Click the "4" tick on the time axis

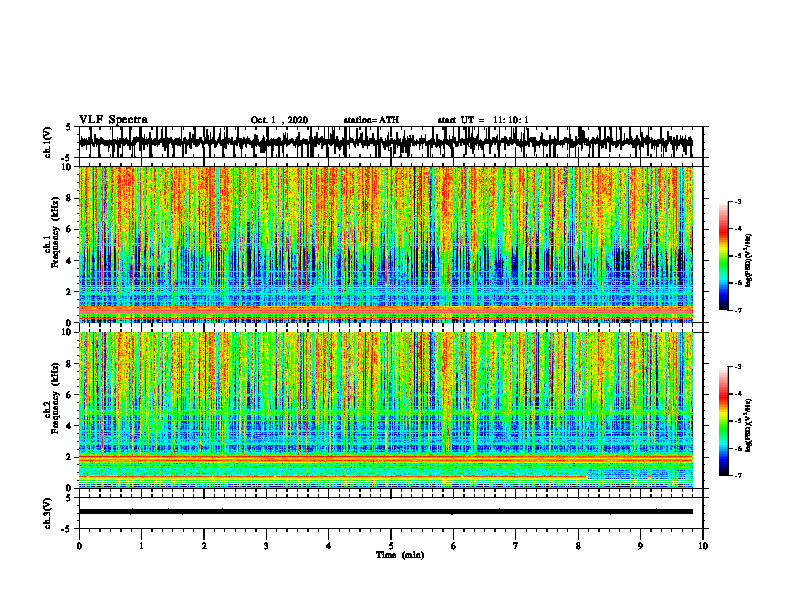(329, 546)
